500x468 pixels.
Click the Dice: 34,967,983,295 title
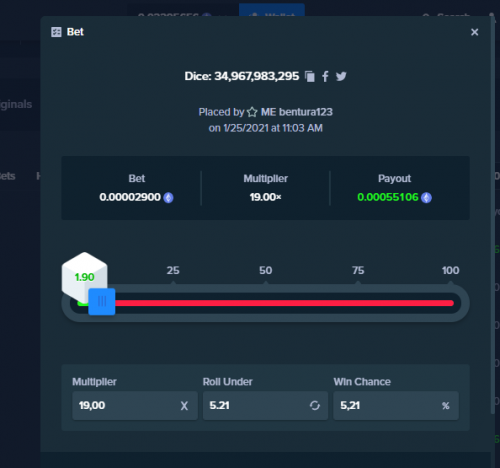click(242, 76)
